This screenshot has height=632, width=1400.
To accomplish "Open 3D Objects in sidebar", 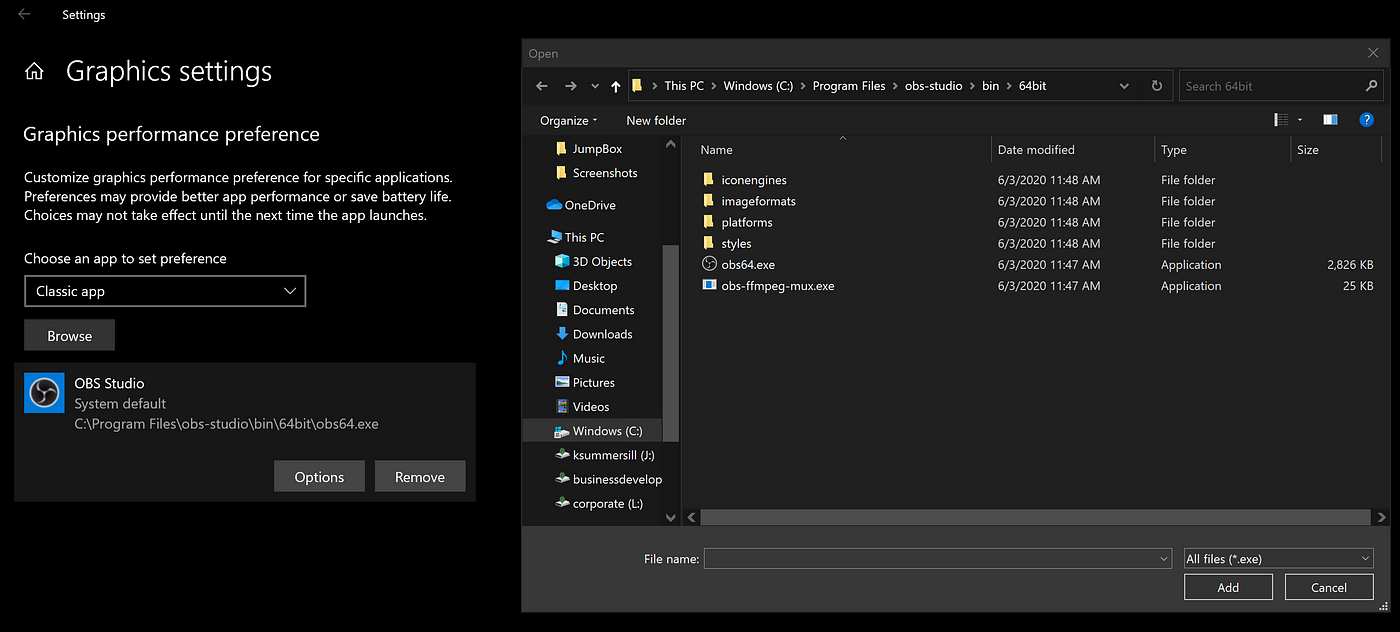I will [593, 261].
